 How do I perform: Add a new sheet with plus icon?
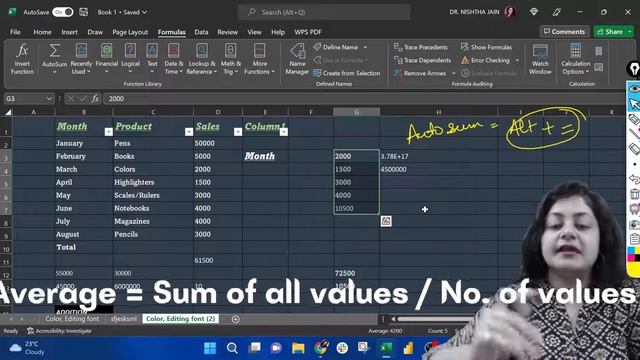coord(236,319)
